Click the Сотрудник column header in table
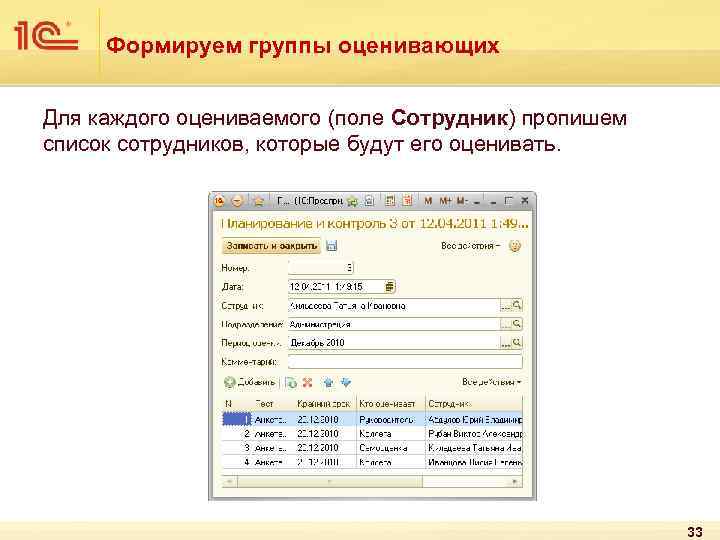The height and width of the screenshot is (540, 720). [x=474, y=404]
